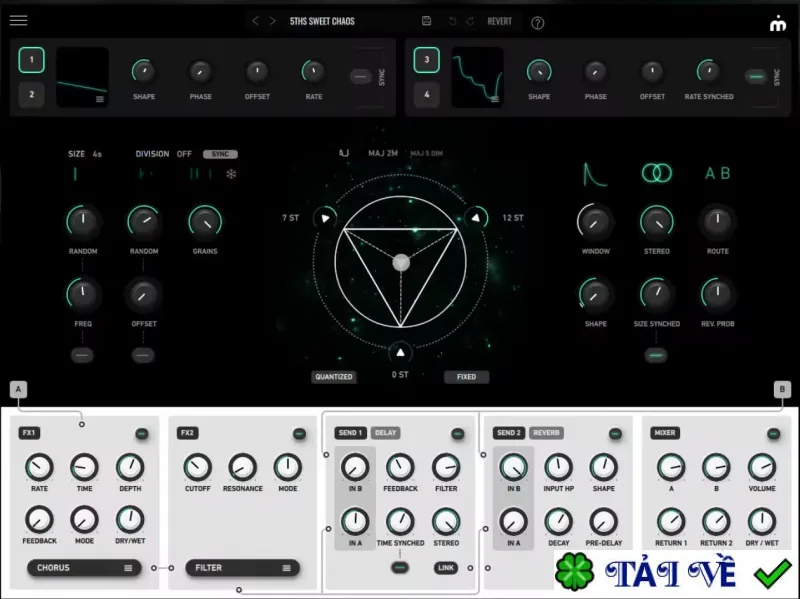The height and width of the screenshot is (599, 800).
Task: Click the single grain size bar icon
Action: tap(75, 174)
